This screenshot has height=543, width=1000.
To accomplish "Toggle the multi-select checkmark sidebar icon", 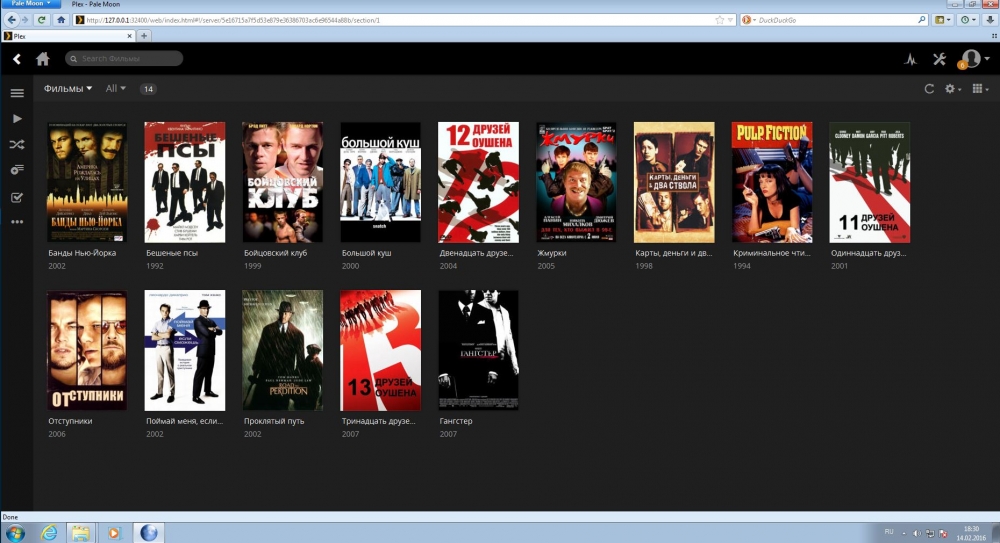I will (x=17, y=197).
